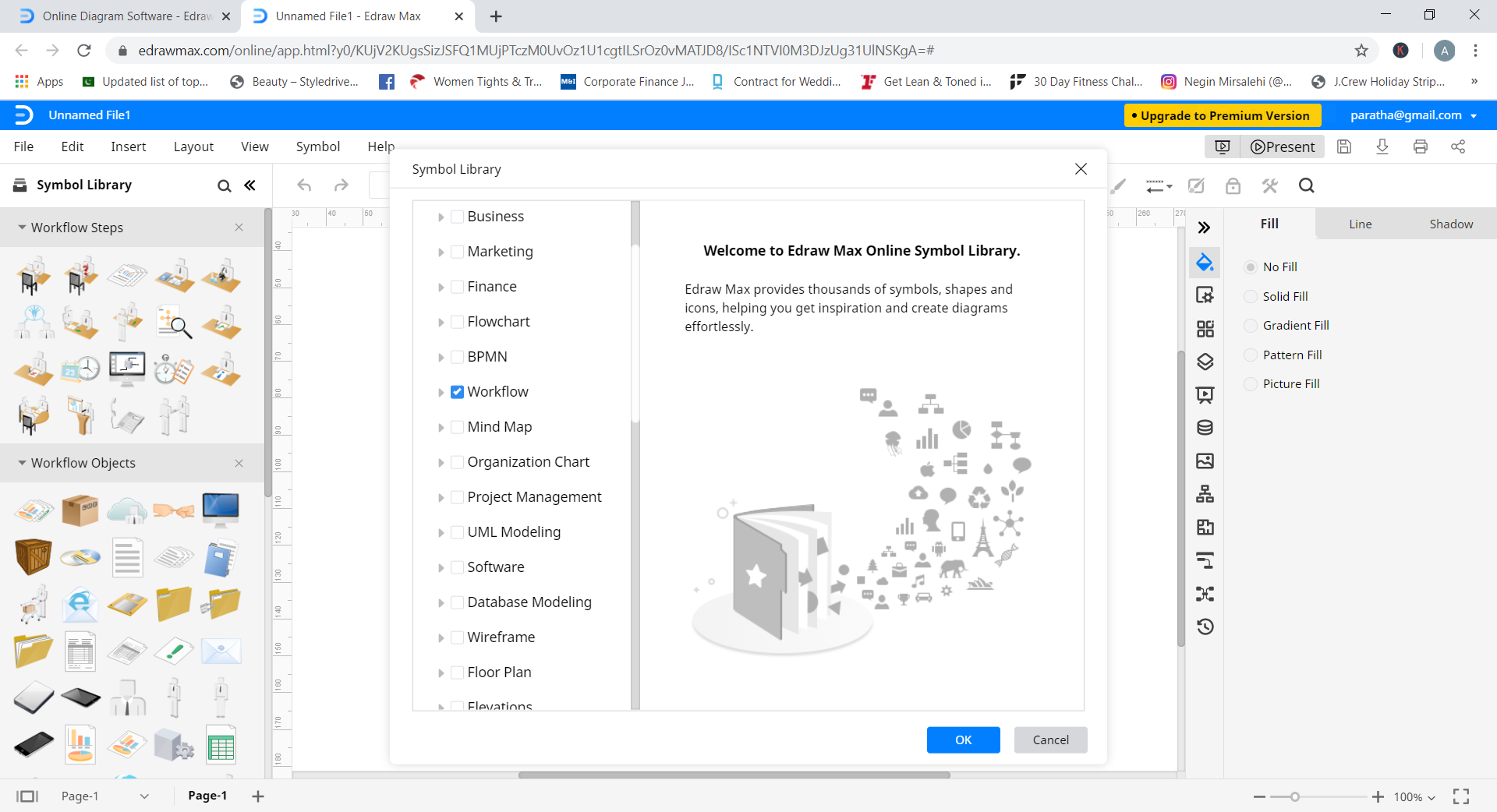The image size is (1497, 812).
Task: Open the Symbol menu
Action: coord(318,147)
